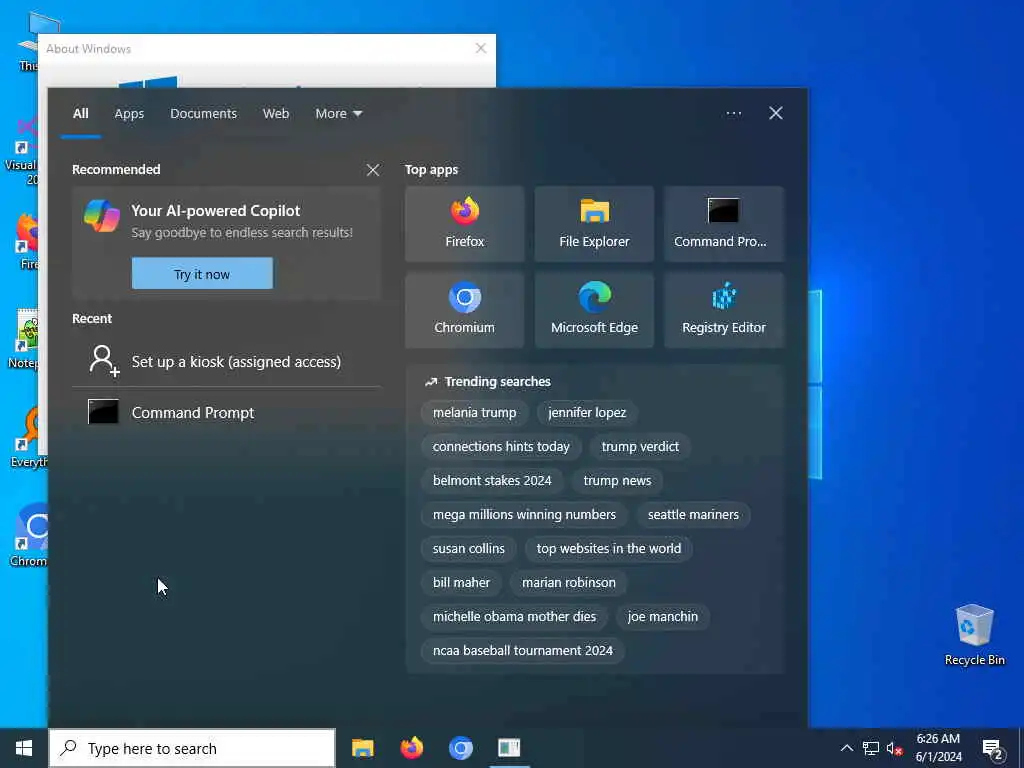1024x768 pixels.
Task: Switch to the All search tab
Action: click(x=80, y=114)
